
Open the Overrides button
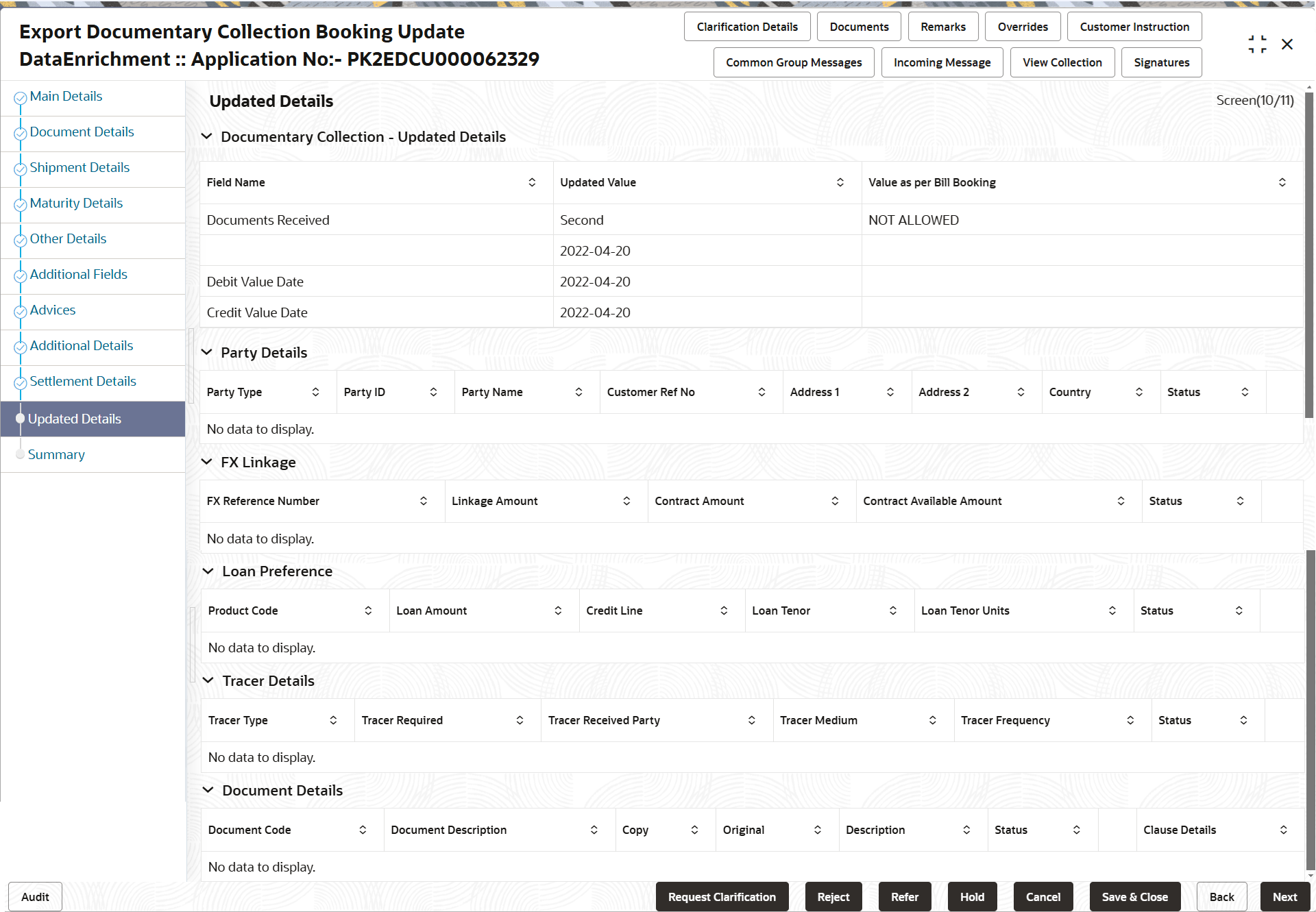point(1022,27)
